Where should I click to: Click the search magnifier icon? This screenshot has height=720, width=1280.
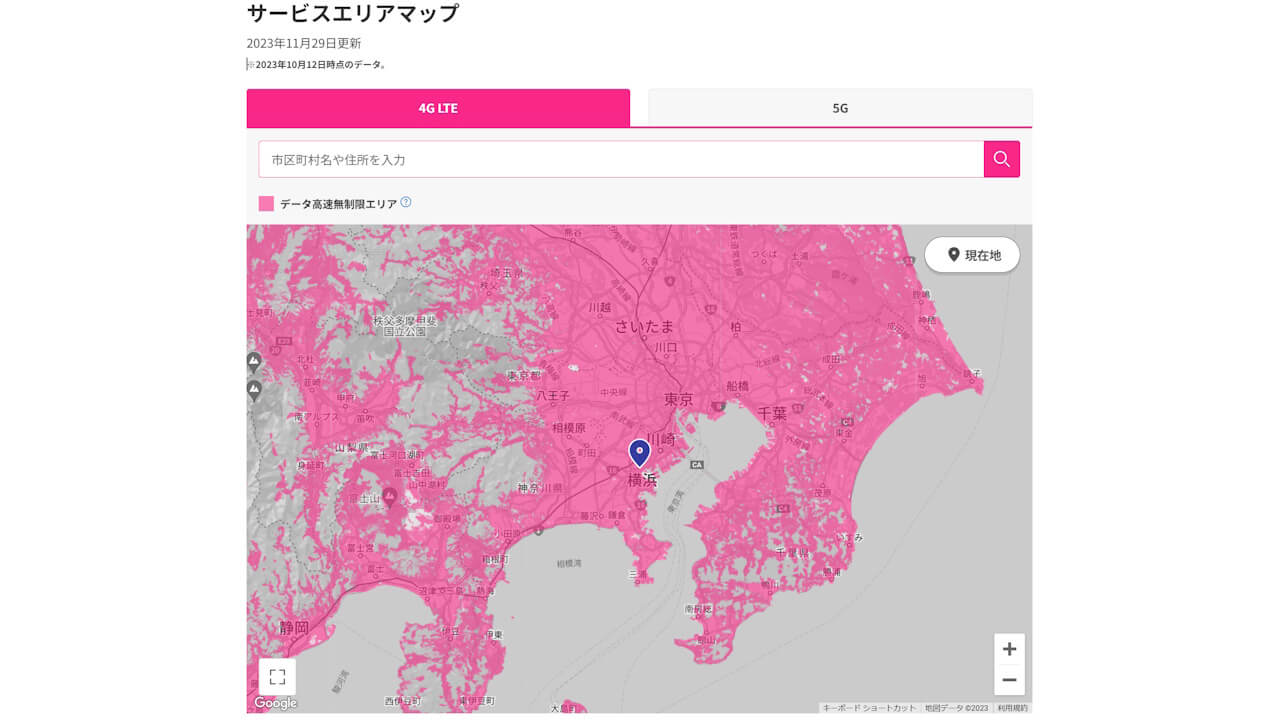pos(1001,158)
